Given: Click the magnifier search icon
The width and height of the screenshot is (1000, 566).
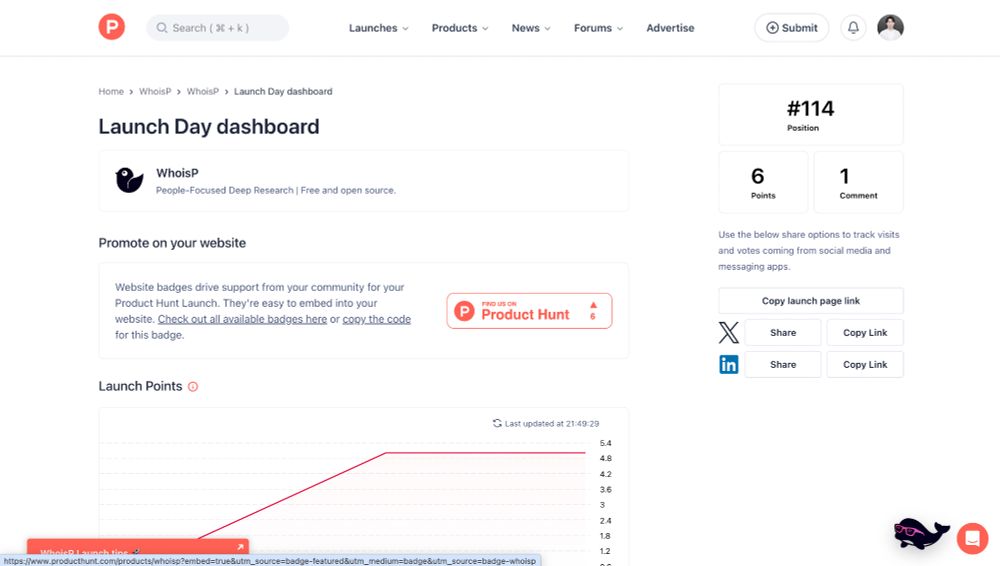Looking at the screenshot, I should [162, 28].
